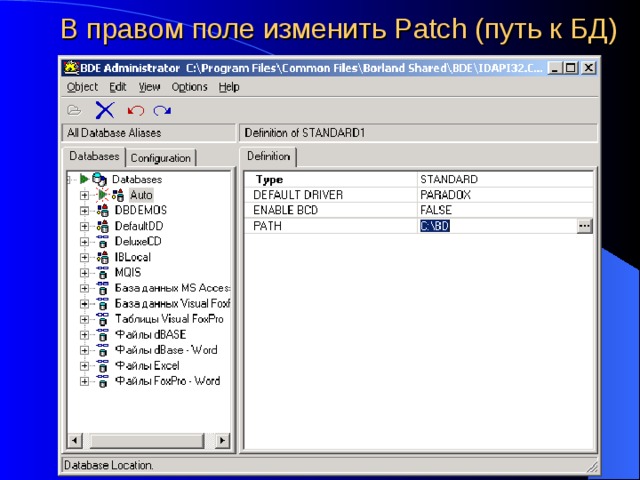Collapse the Databases root node

(x=69, y=179)
